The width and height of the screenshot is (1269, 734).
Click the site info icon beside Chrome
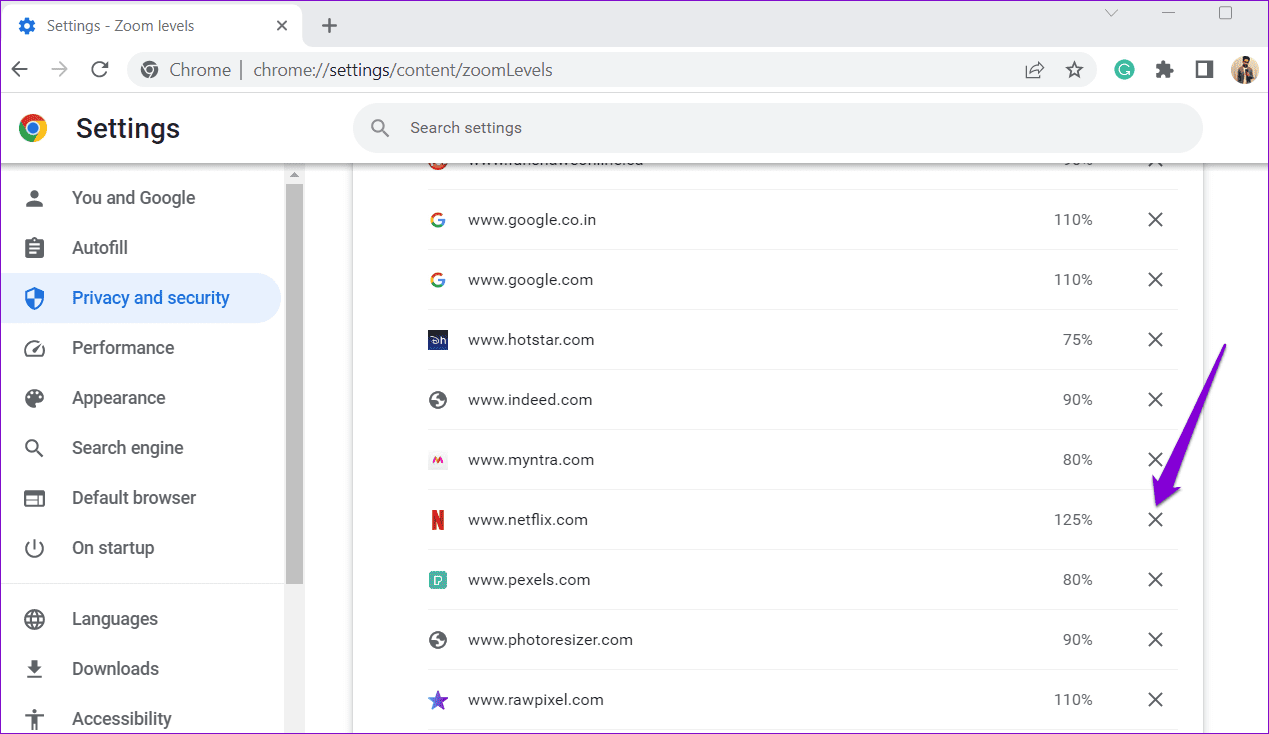coord(149,70)
